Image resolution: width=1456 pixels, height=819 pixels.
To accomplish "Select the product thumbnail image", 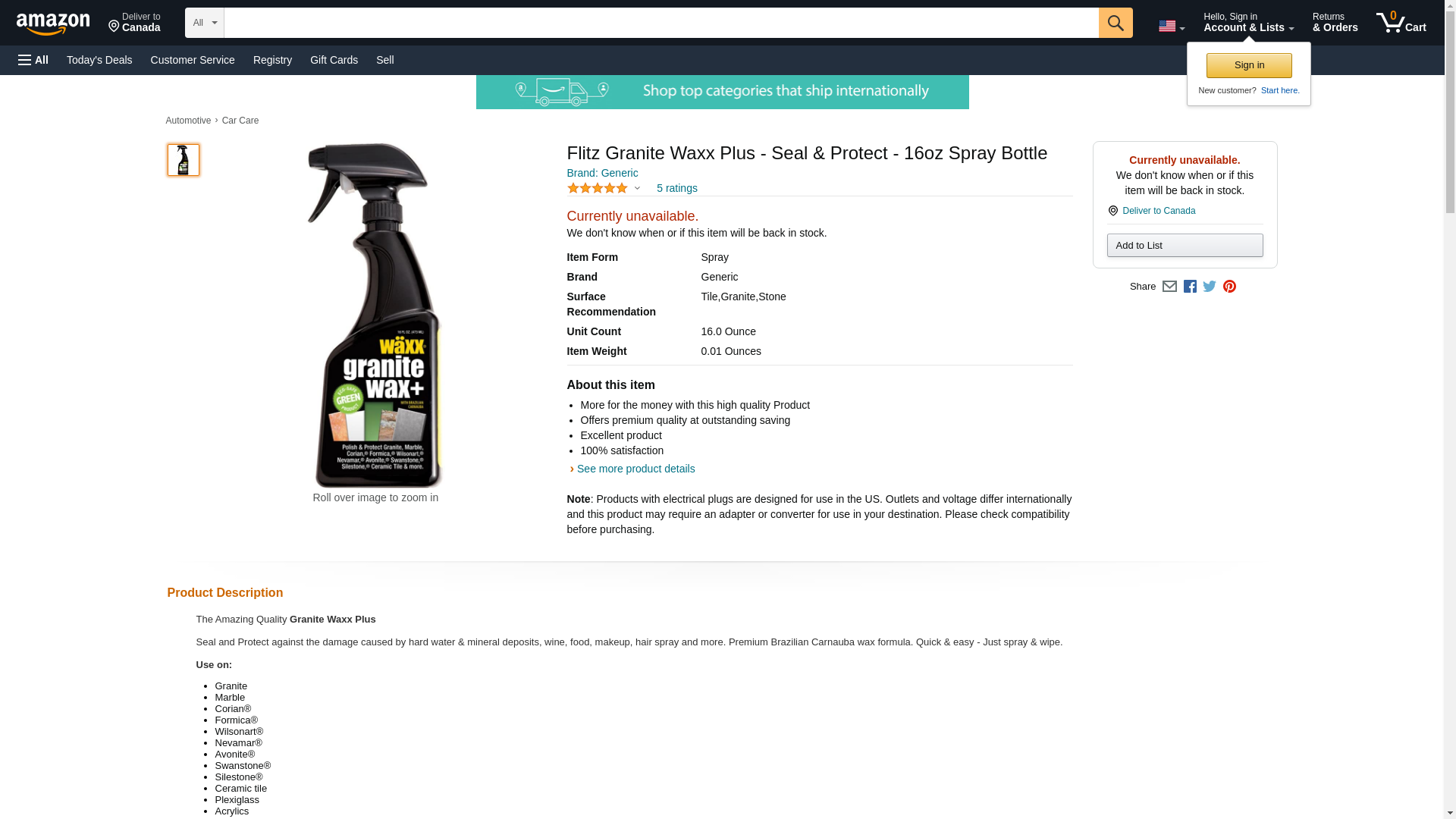I will [184, 160].
